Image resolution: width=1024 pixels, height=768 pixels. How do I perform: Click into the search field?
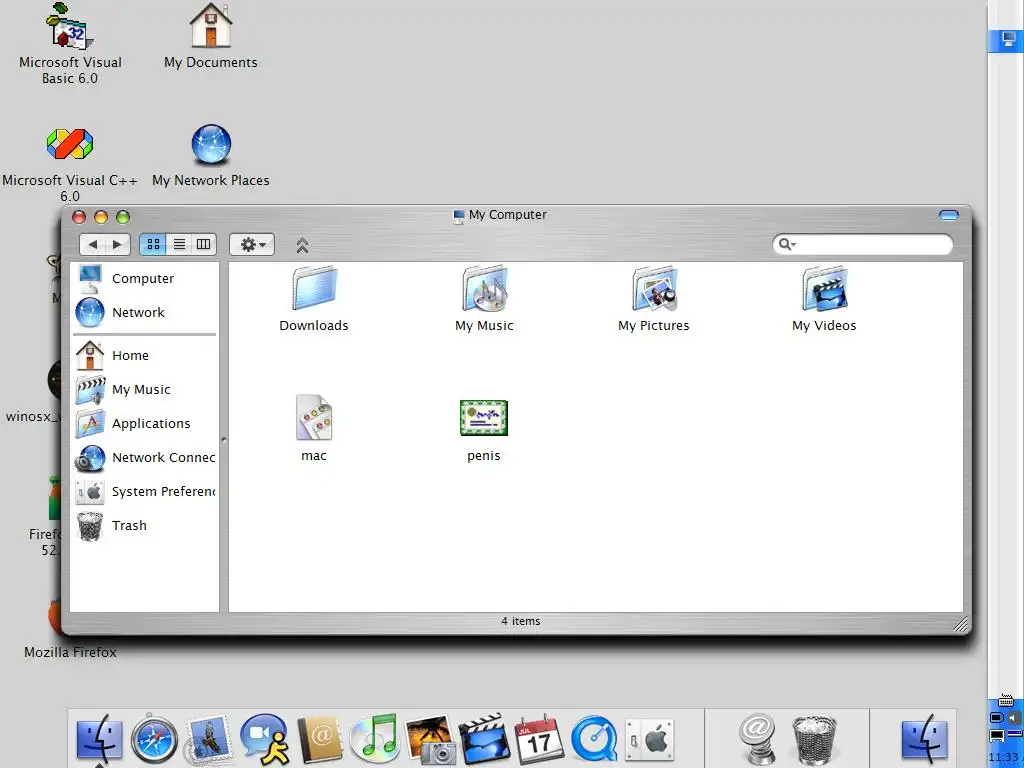point(862,244)
